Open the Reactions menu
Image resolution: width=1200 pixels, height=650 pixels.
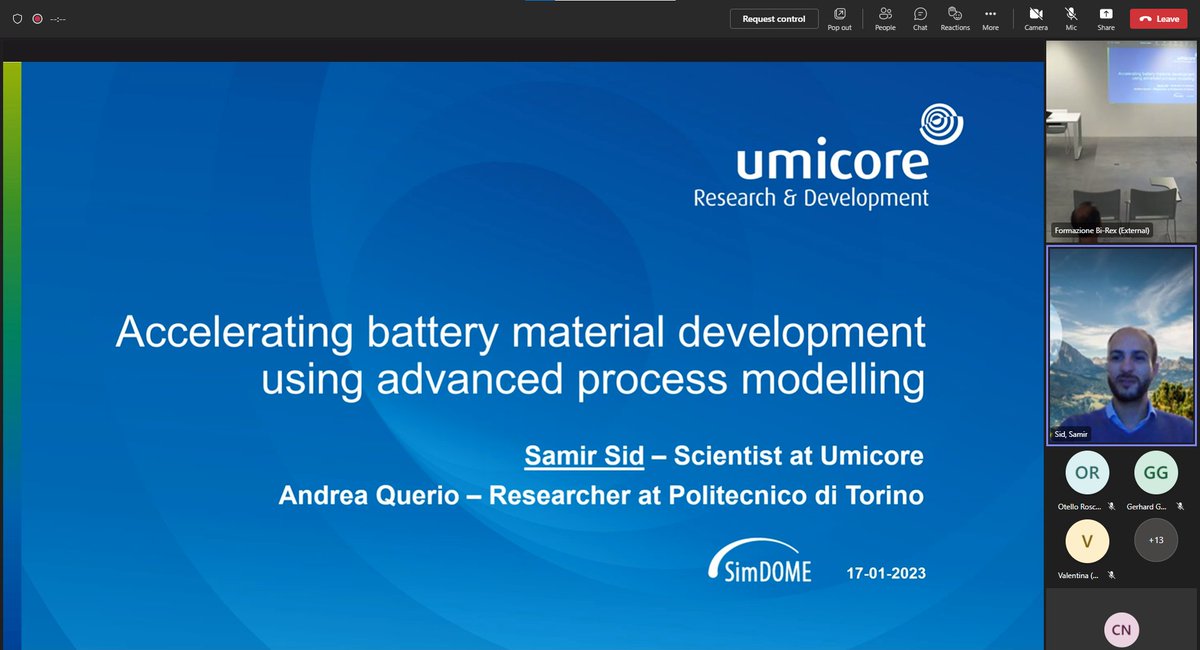coord(955,18)
